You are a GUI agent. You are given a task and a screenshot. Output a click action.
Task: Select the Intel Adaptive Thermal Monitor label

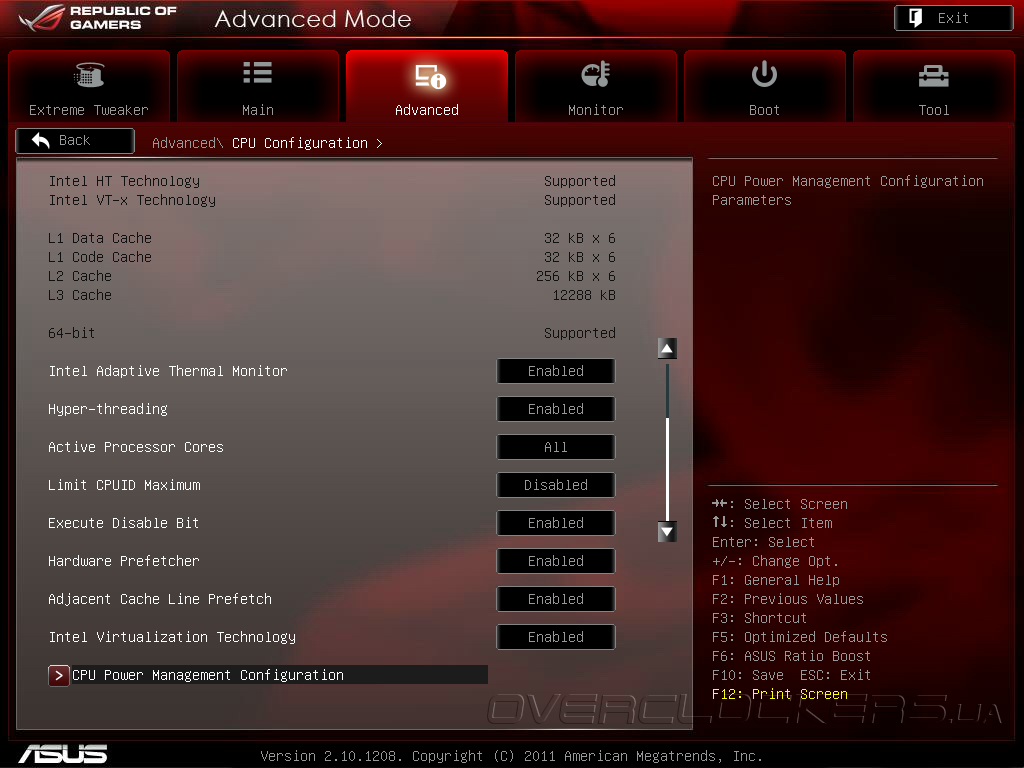tap(168, 371)
